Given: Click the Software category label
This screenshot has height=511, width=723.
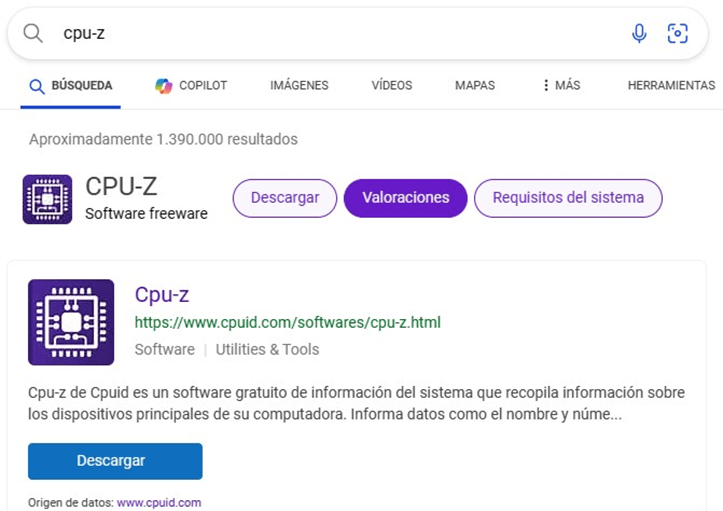Looking at the screenshot, I should (165, 350).
